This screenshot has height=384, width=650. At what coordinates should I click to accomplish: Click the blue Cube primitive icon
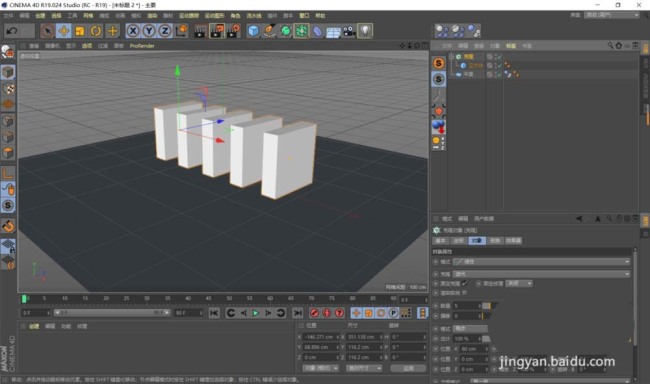[x=253, y=31]
